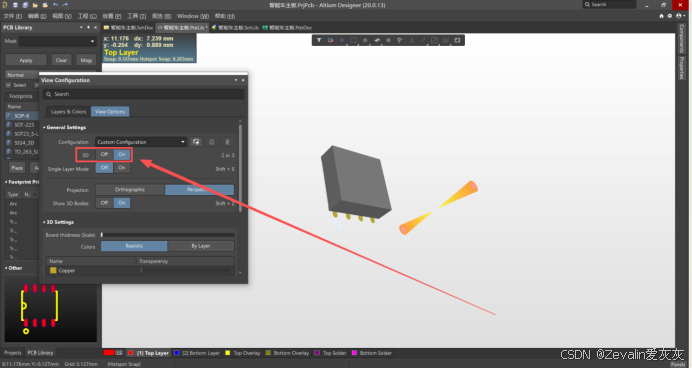Viewport: 692px width, 369px height.
Task: Select Realistic colors option
Action: click(134, 246)
